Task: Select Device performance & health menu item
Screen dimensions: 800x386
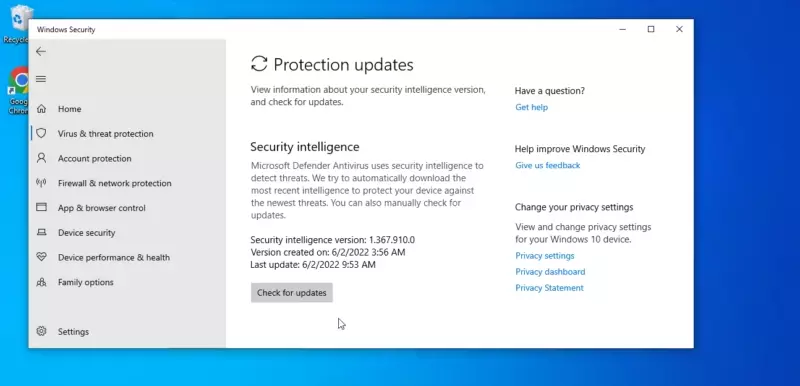Action: 114,258
